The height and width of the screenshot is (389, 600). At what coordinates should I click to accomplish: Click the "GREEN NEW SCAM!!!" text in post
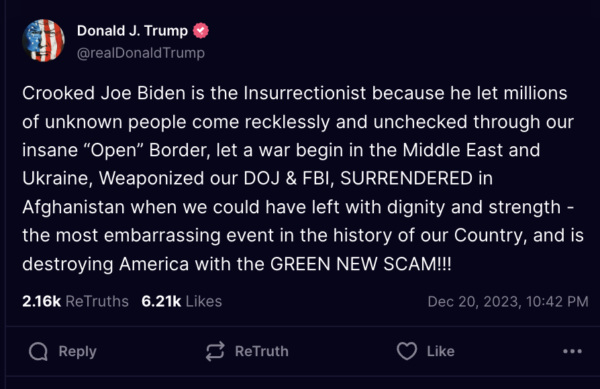click(361, 264)
